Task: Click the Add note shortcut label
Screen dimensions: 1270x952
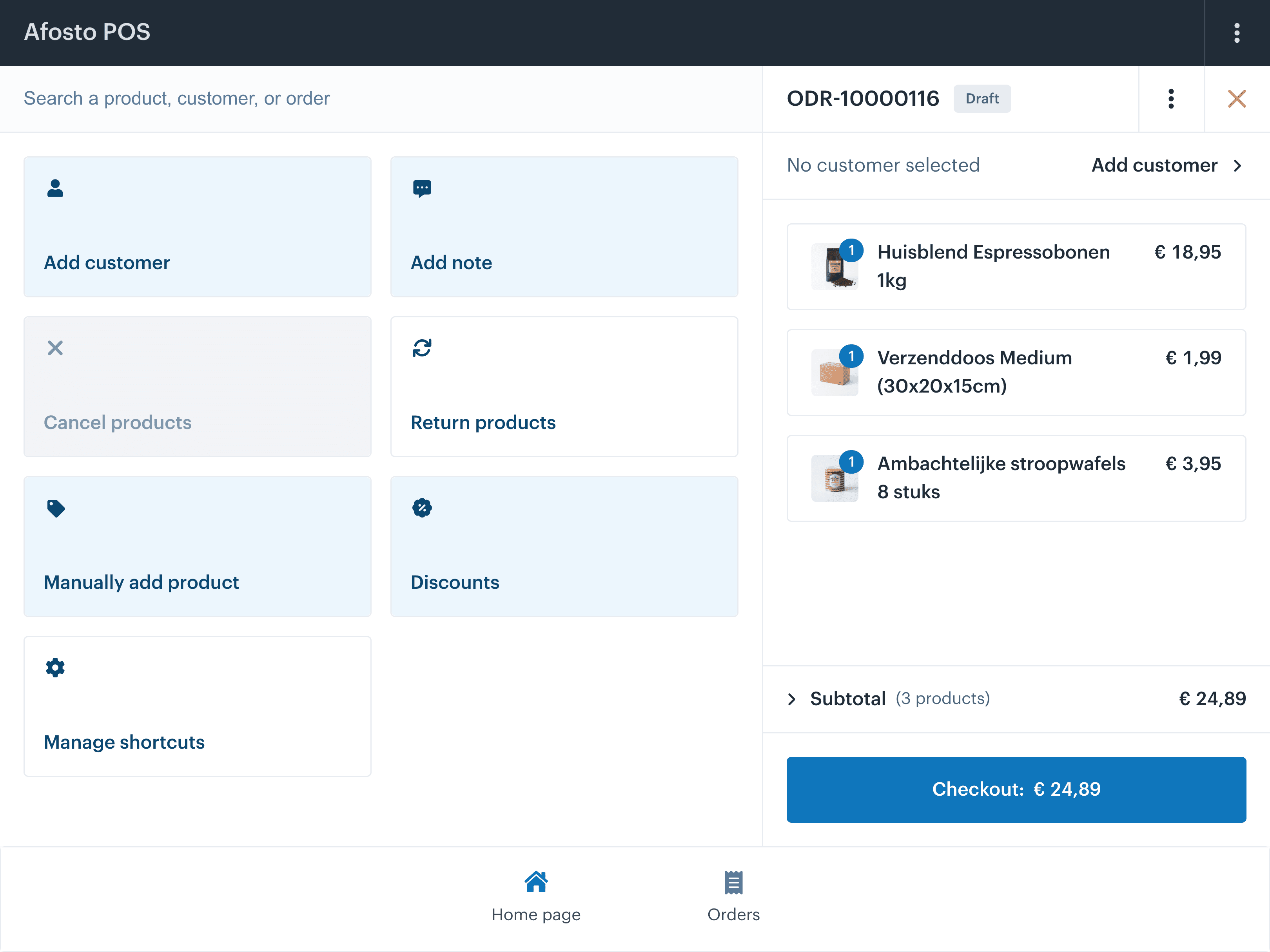Action: point(451,263)
